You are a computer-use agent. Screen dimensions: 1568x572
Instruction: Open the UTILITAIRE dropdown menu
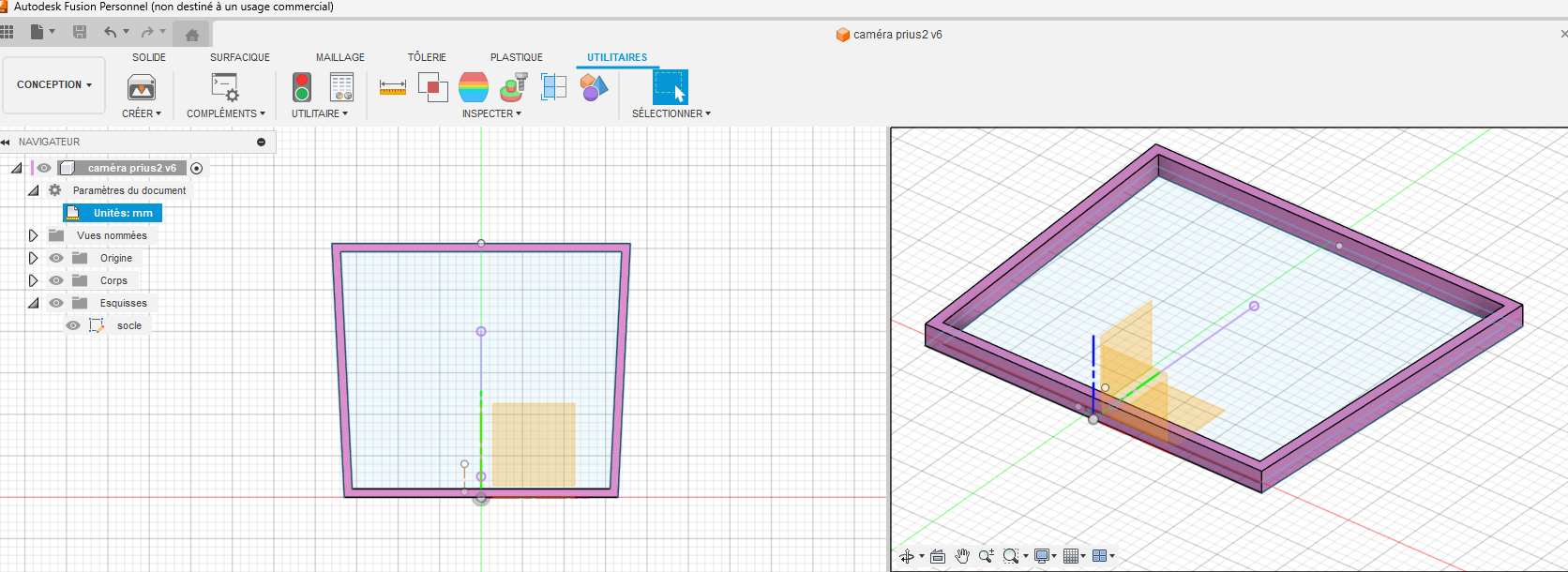point(320,113)
